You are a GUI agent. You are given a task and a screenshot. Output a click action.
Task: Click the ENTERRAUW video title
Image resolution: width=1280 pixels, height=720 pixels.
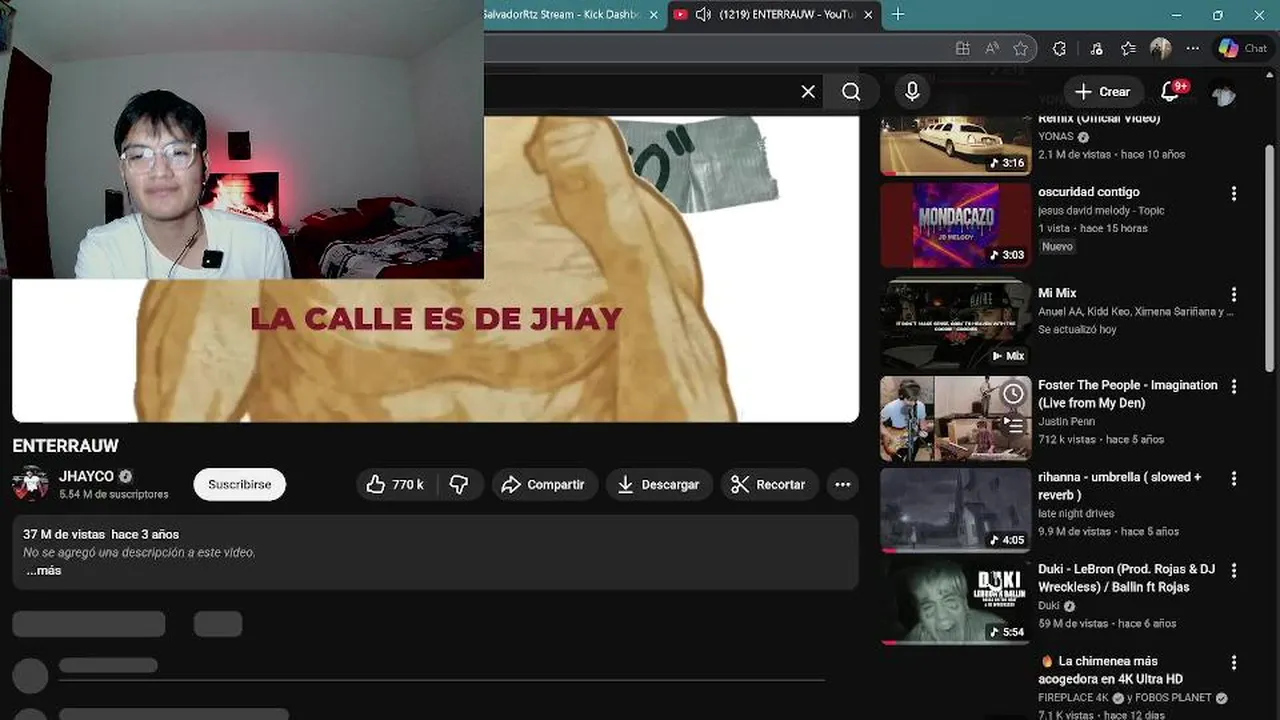pos(65,446)
